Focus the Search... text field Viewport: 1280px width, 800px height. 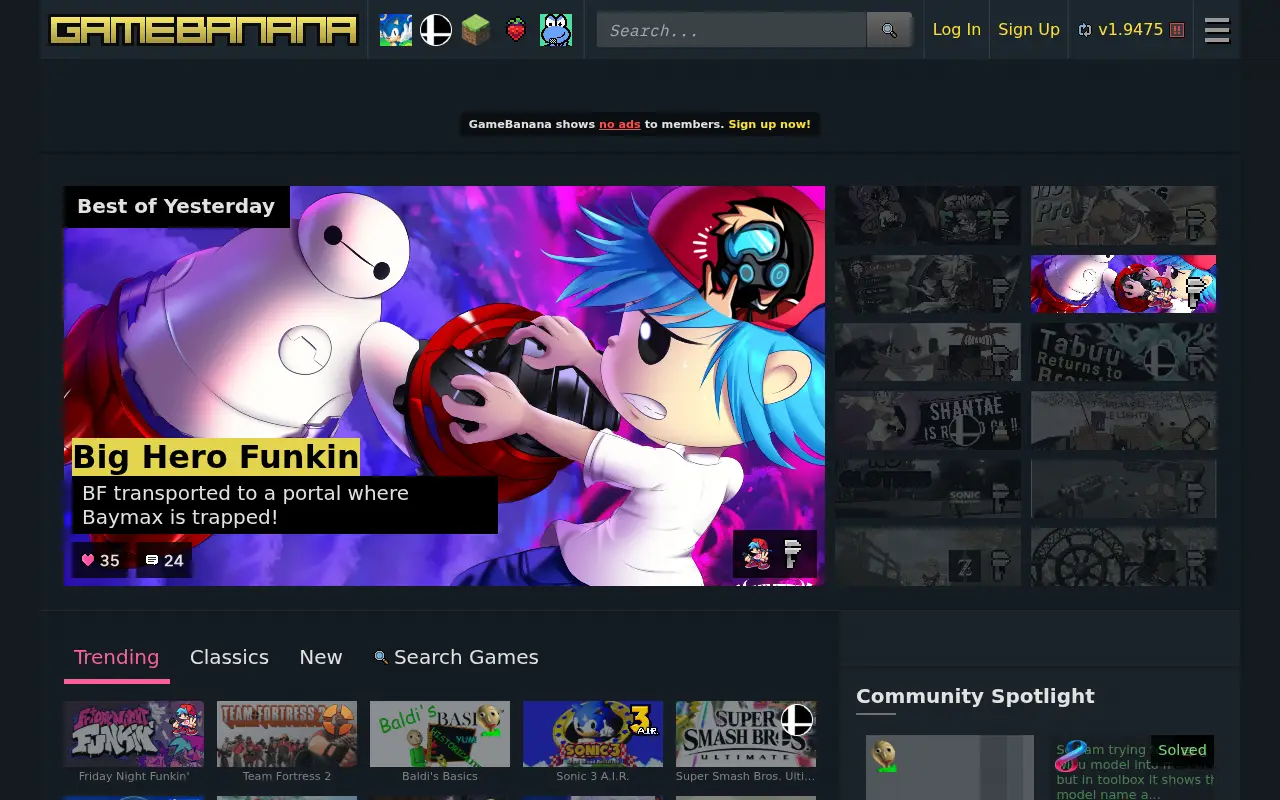(732, 30)
